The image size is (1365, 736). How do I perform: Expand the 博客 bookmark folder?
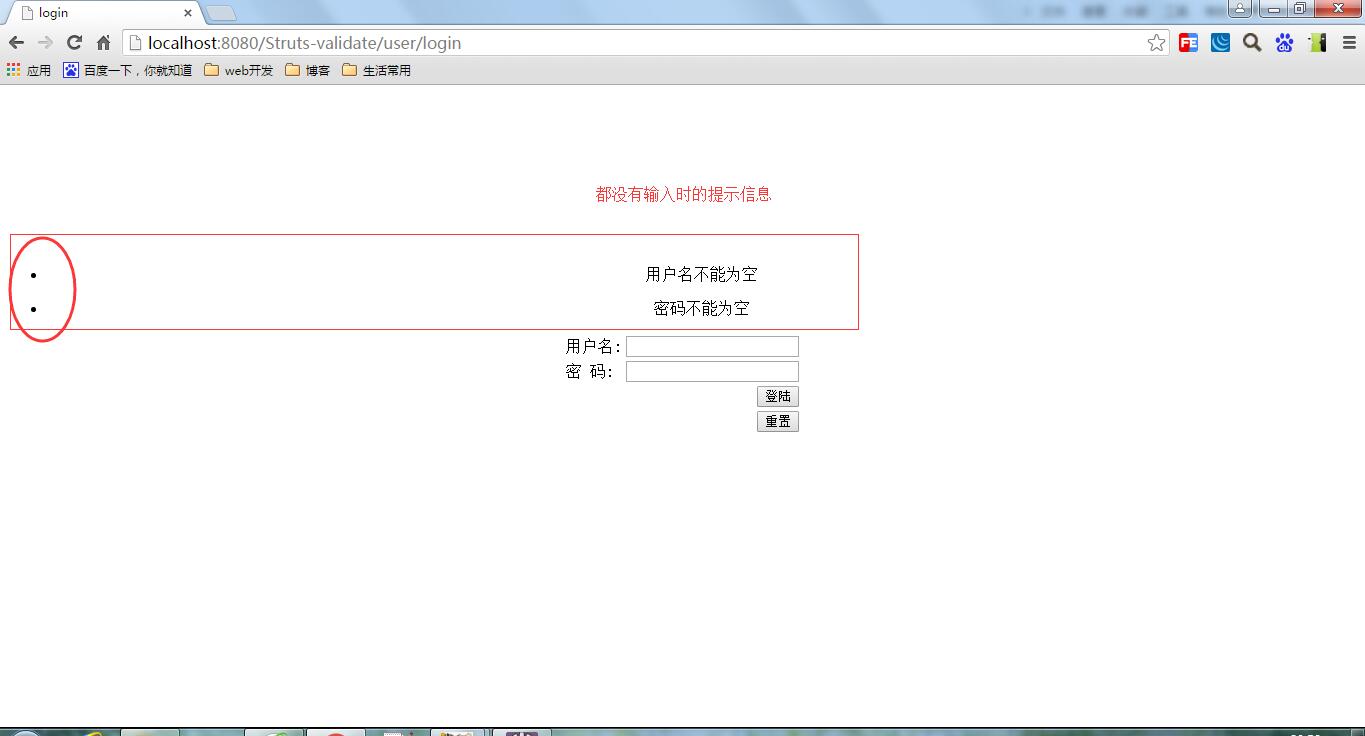tap(308, 70)
